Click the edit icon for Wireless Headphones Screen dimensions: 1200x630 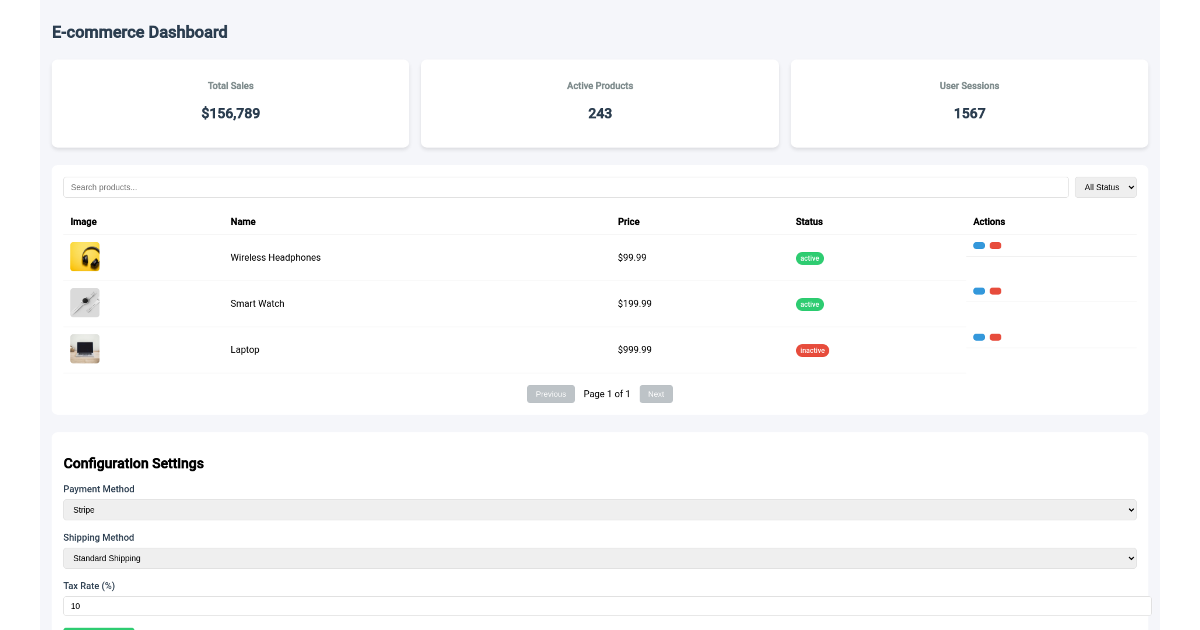point(977,245)
